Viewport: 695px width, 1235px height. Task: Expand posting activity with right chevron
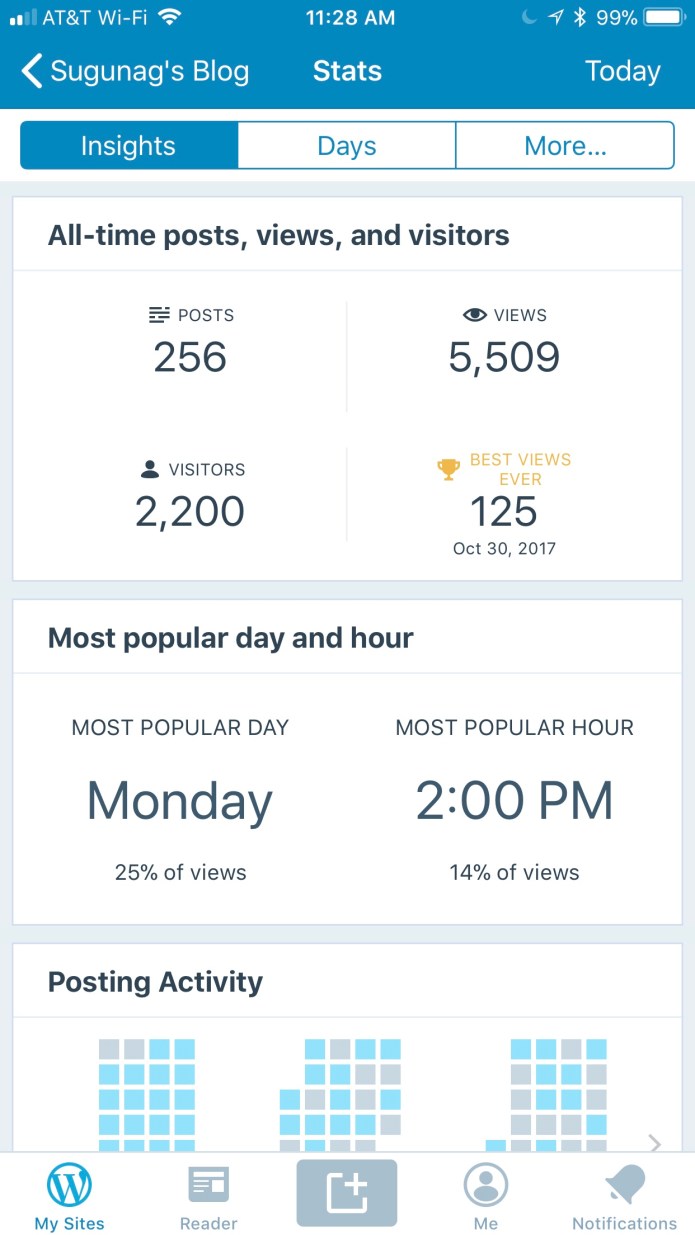655,1142
